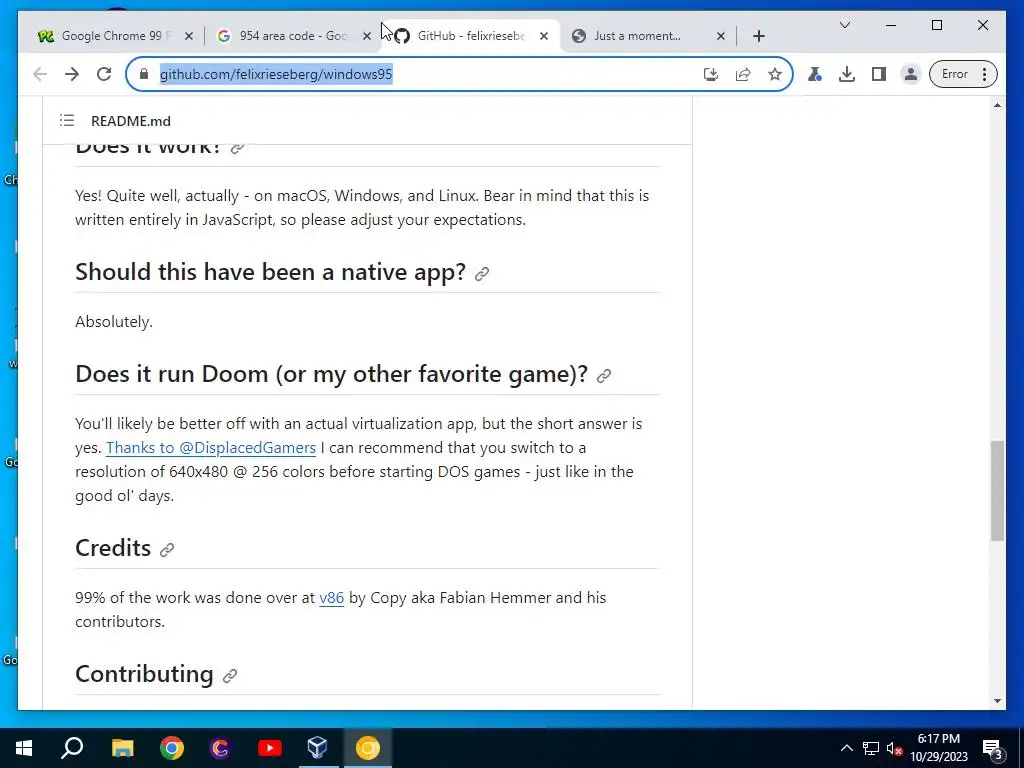The width and height of the screenshot is (1024, 768).
Task: Click the scrollbar up arrow
Action: [997, 105]
